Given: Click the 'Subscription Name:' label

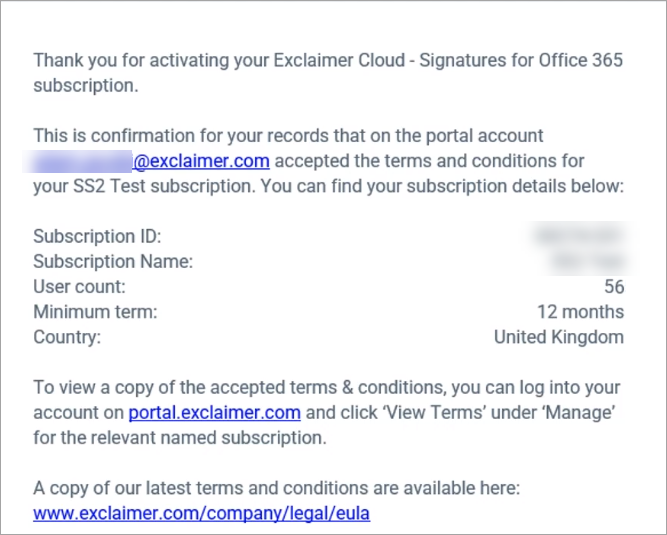Looking at the screenshot, I should (113, 262).
